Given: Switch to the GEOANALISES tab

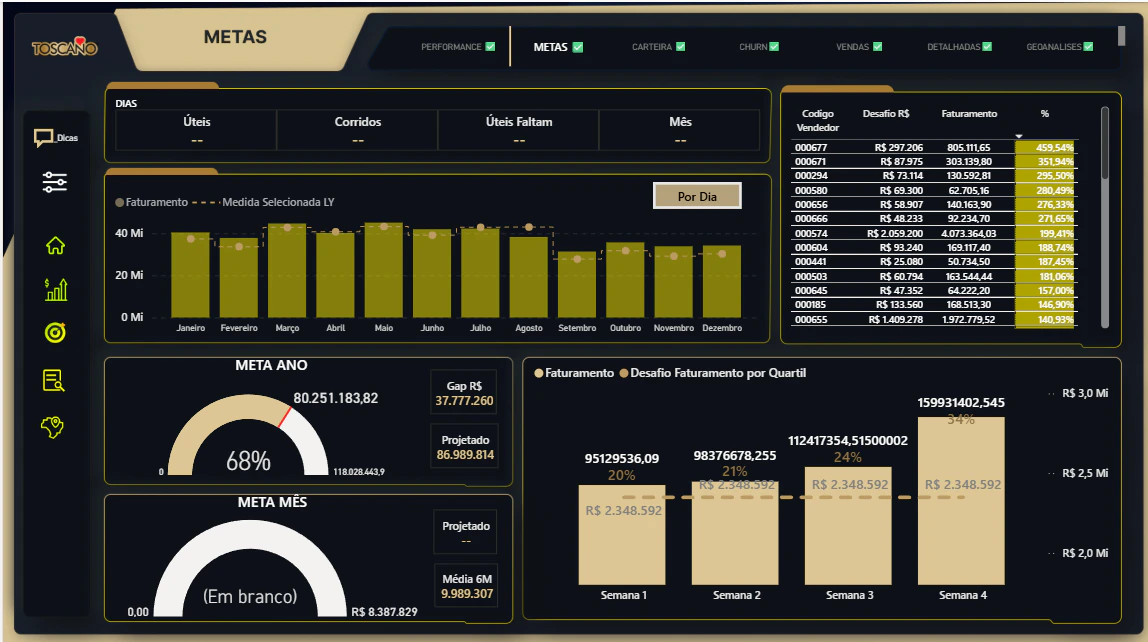Looking at the screenshot, I should point(1054,47).
